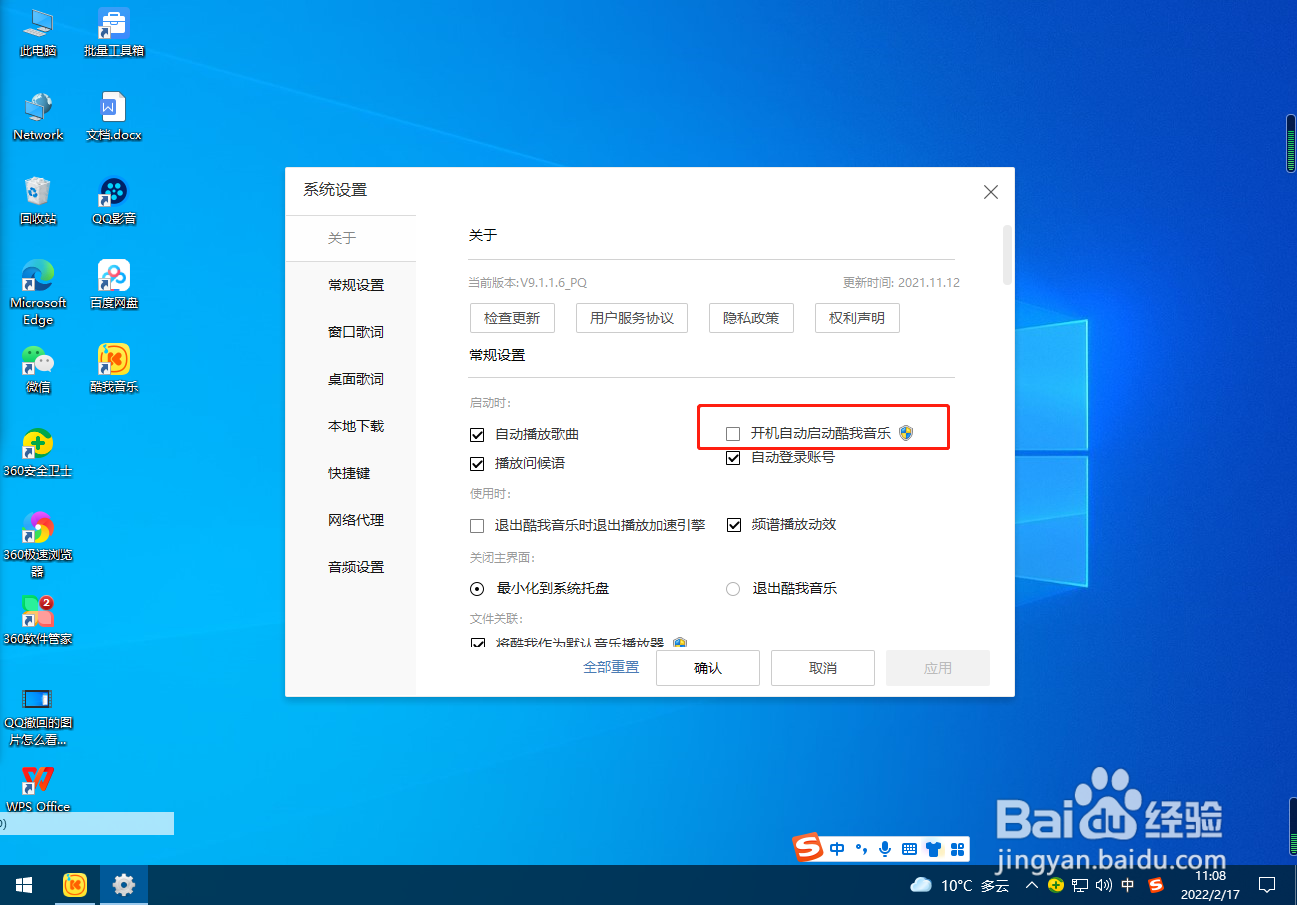The image size is (1297, 905).
Task: Launch 微信 desktop shortcut
Action: (x=38, y=368)
